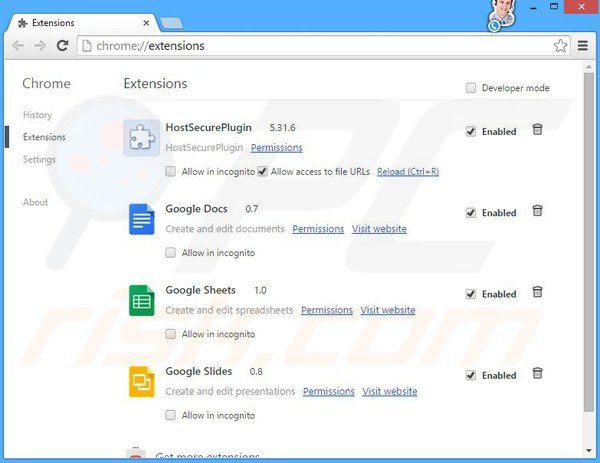Open the Chrome hamburger menu

(x=583, y=45)
